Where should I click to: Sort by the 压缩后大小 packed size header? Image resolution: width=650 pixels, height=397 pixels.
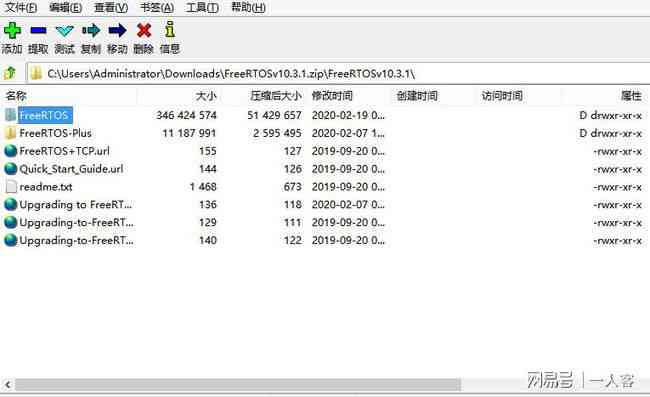coord(276,96)
